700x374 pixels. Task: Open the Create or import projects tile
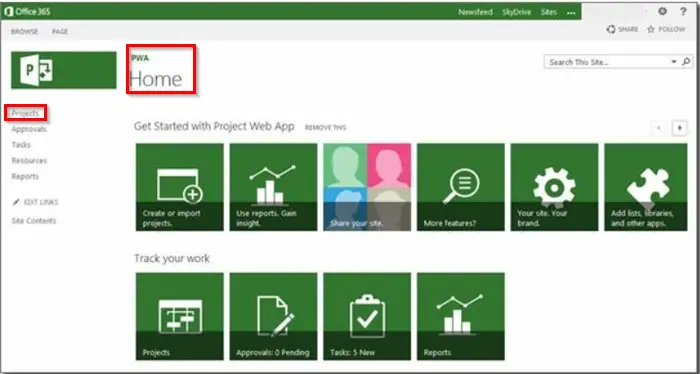(x=179, y=187)
